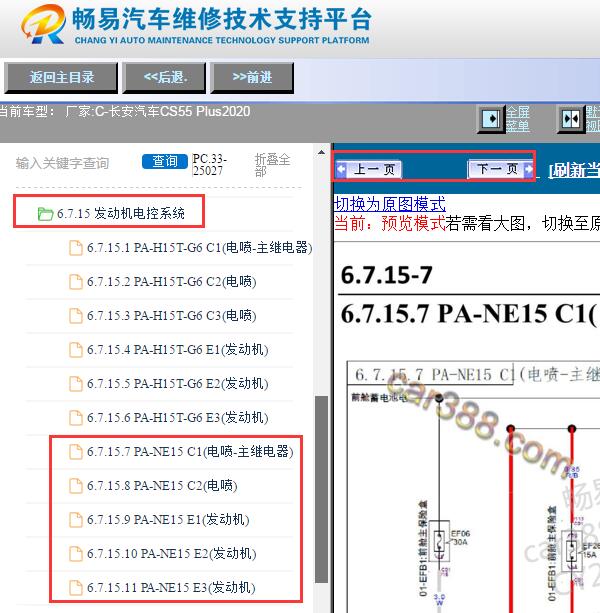Click wiring diagram preview image

click(473, 487)
